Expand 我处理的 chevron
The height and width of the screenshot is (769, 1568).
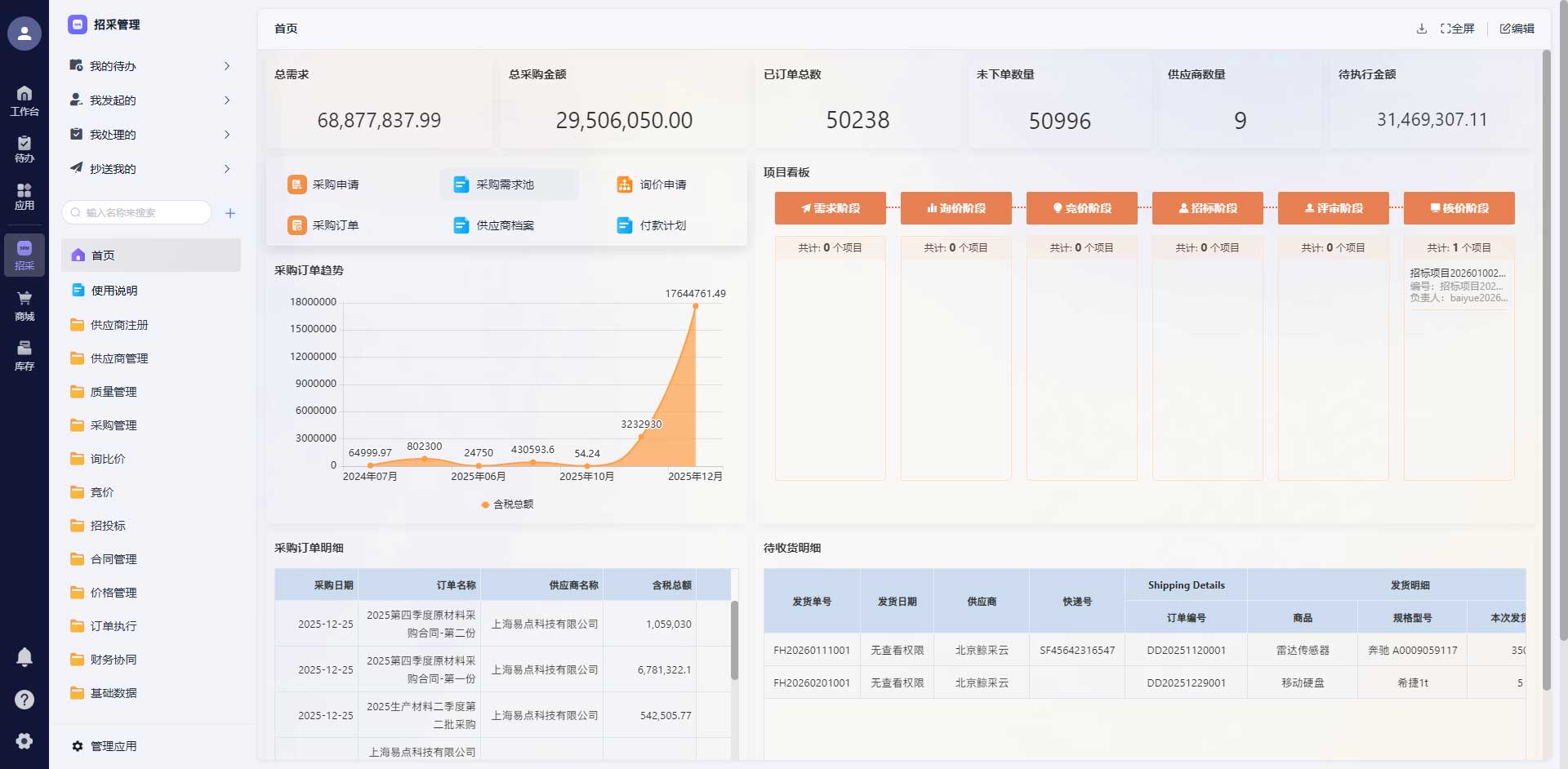click(x=227, y=135)
